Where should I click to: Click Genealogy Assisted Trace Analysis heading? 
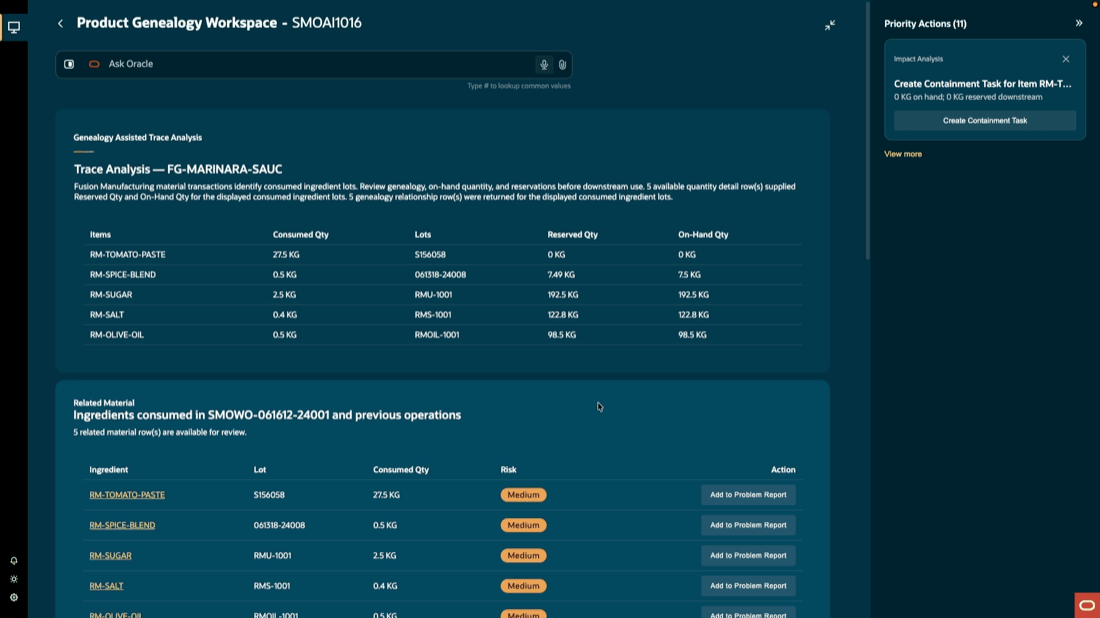coord(138,137)
